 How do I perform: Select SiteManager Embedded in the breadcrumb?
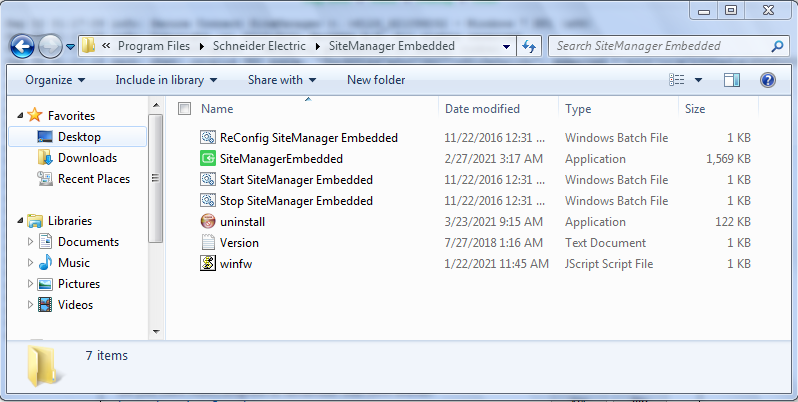[x=391, y=46]
